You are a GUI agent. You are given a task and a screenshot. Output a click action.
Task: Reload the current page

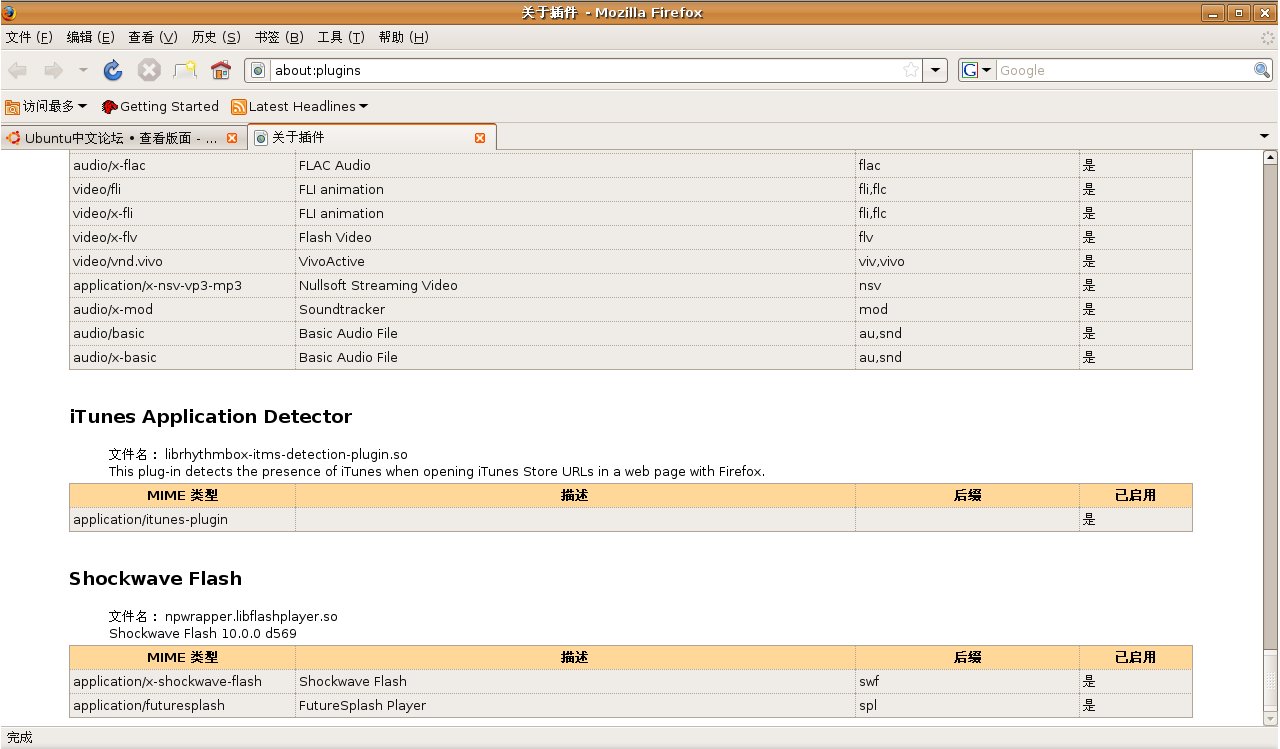[x=113, y=70]
